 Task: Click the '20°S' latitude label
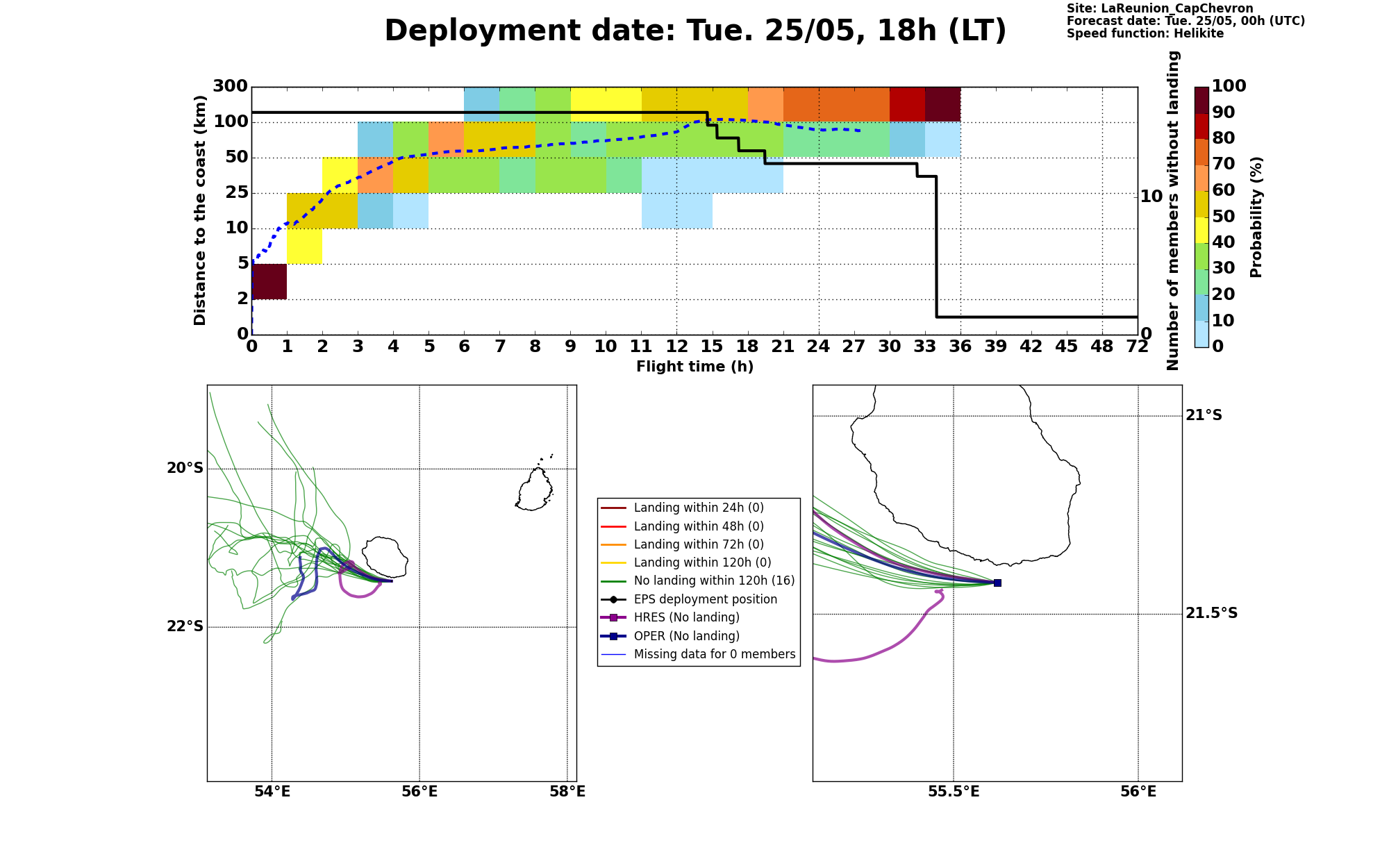(x=185, y=469)
